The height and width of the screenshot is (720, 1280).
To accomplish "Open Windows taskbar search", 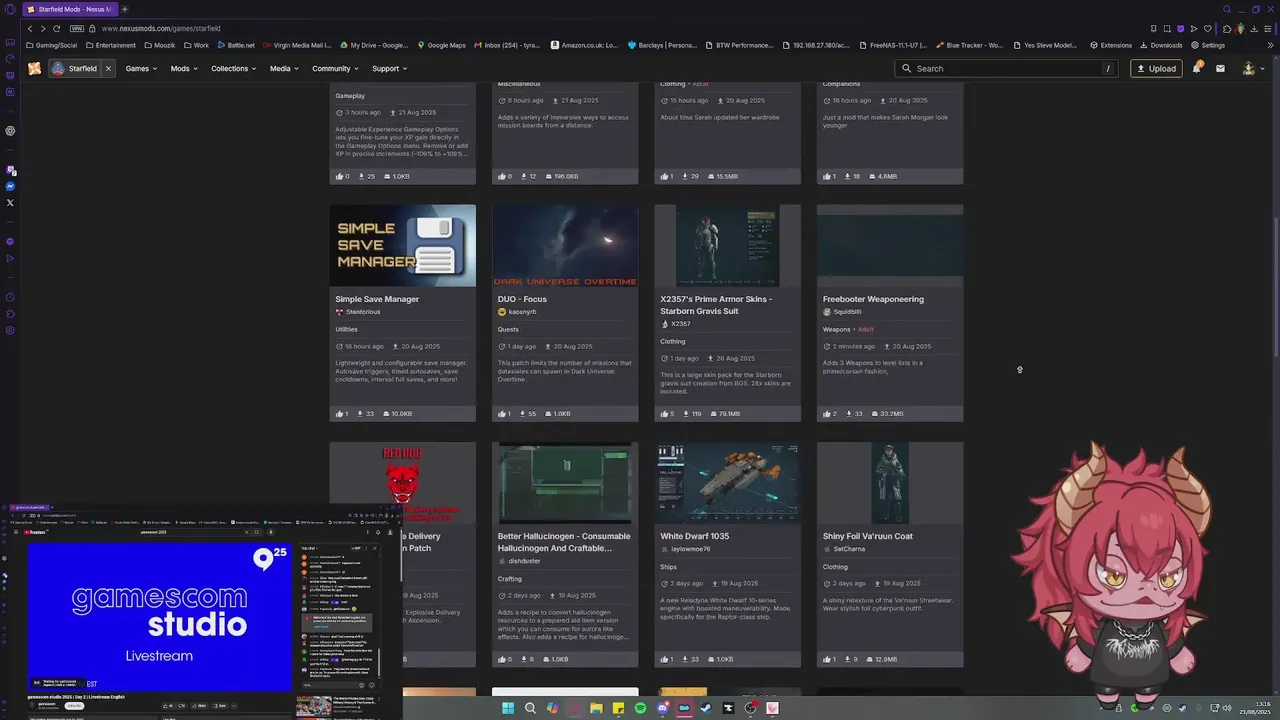I will (530, 708).
